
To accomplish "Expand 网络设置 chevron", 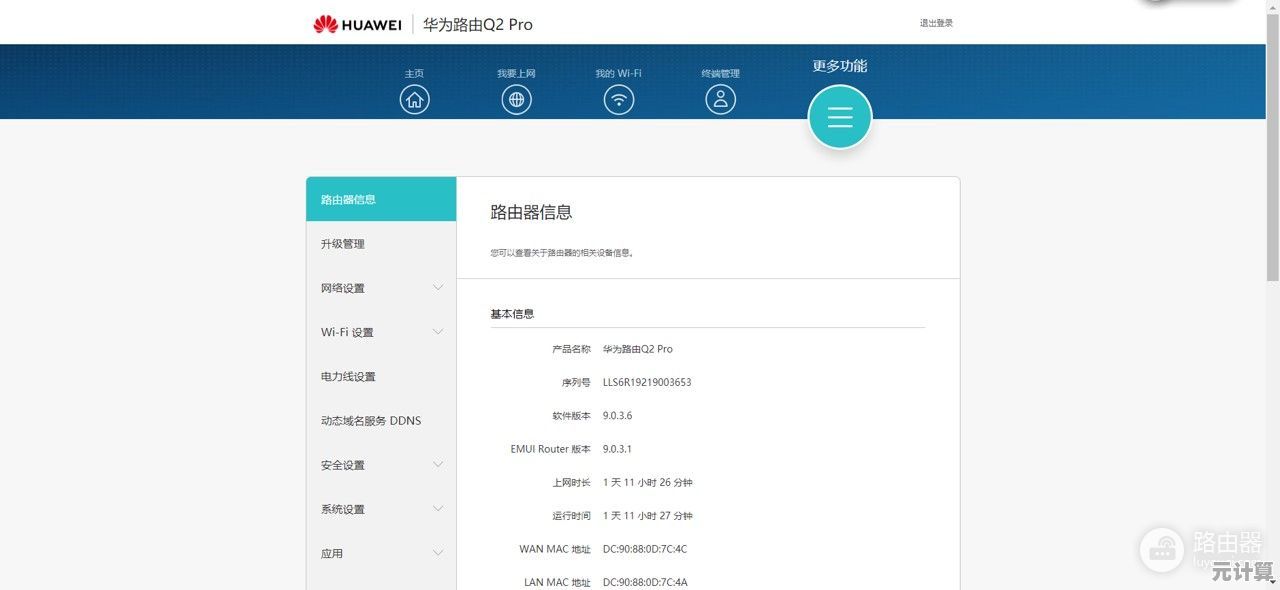I will click(438, 288).
